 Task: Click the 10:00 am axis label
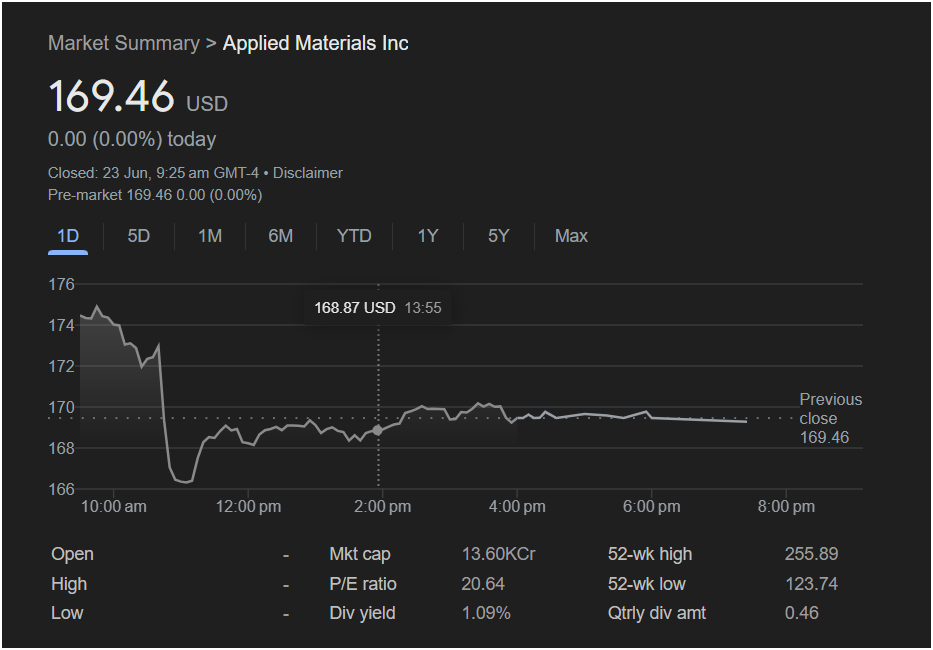(x=114, y=507)
